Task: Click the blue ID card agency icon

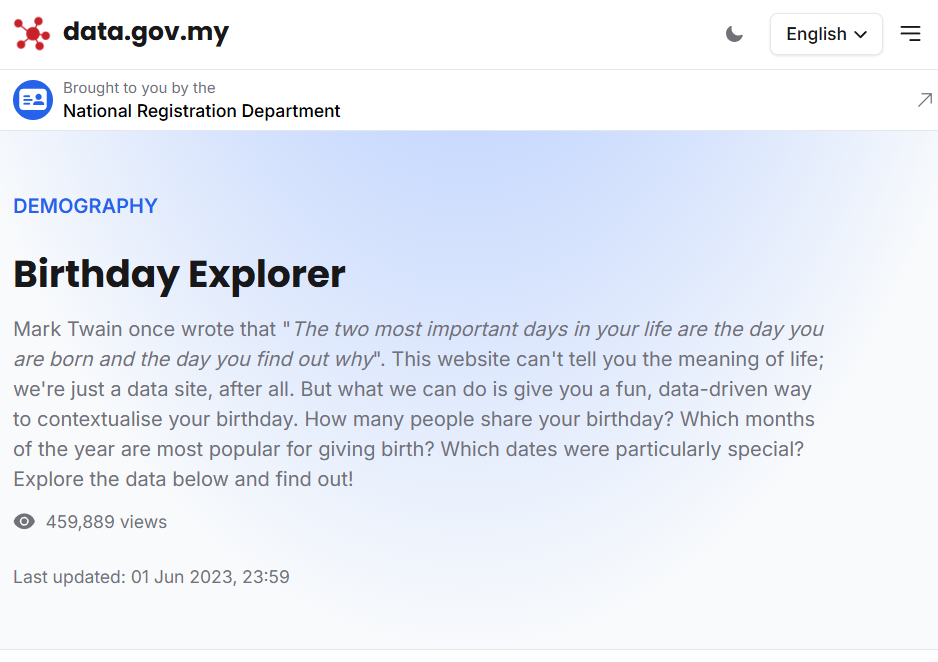Action: pyautogui.click(x=33, y=100)
